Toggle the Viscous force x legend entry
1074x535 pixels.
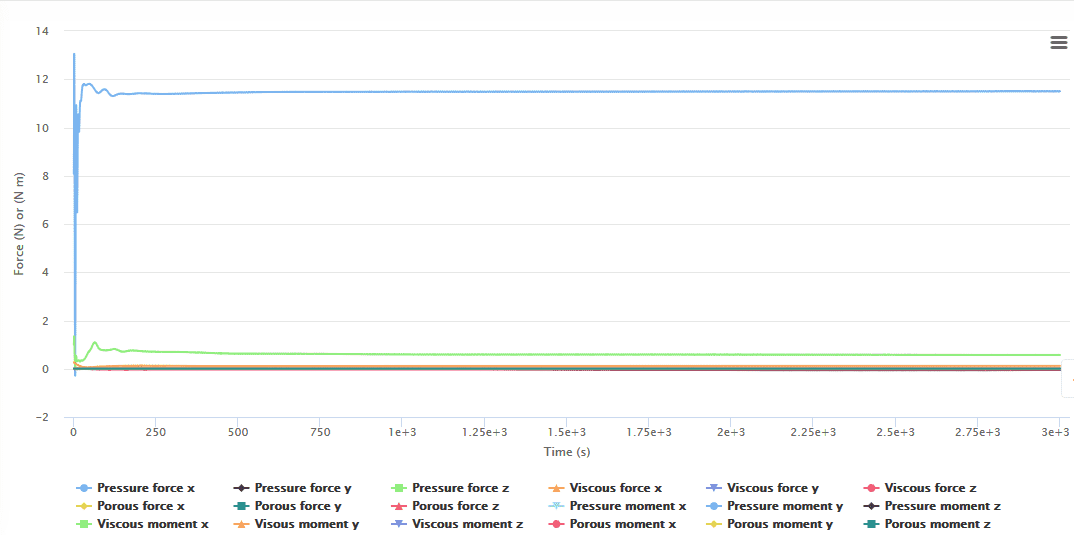point(605,488)
